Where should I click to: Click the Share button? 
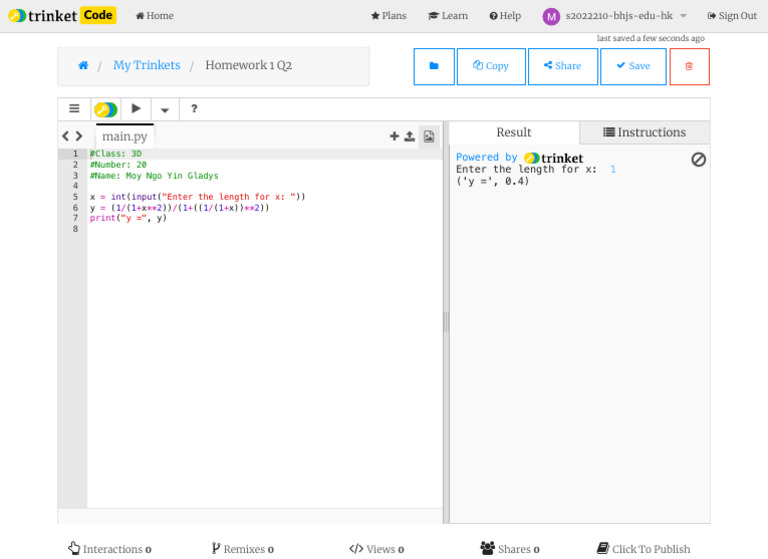click(x=562, y=66)
